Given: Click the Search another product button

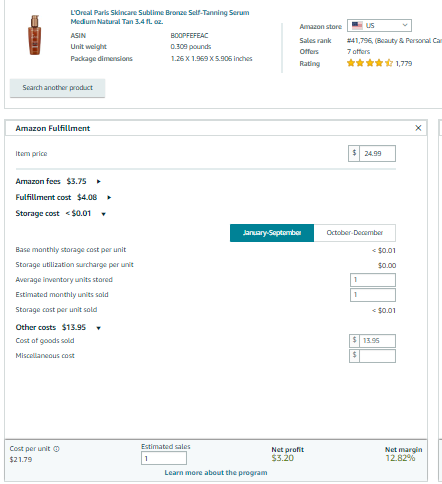Looking at the screenshot, I should coord(57,88).
